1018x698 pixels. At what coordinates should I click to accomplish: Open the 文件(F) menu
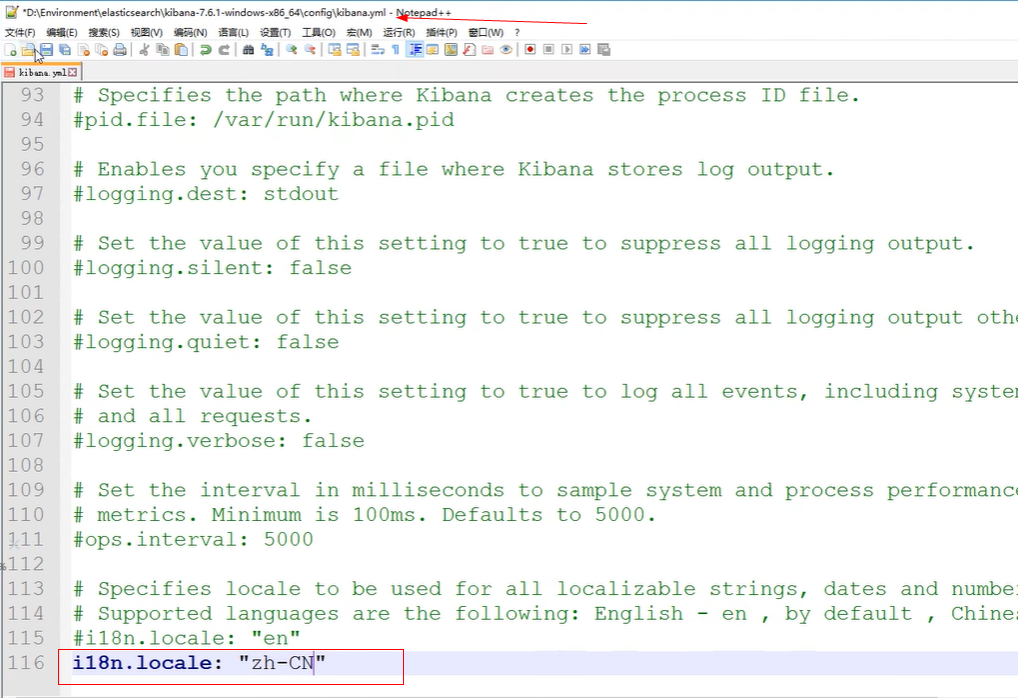tap(20, 32)
